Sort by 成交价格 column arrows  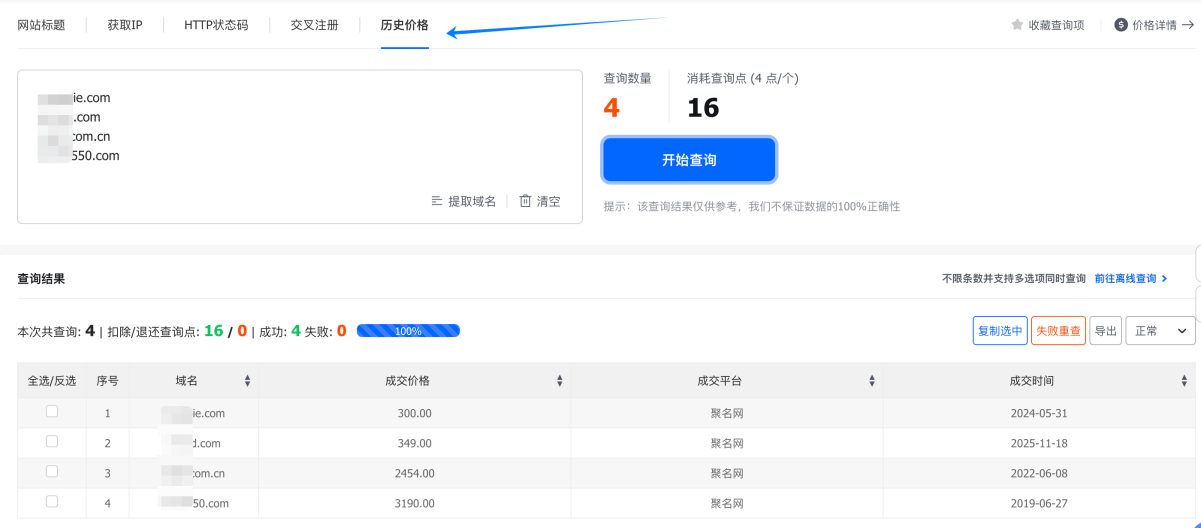(x=559, y=381)
